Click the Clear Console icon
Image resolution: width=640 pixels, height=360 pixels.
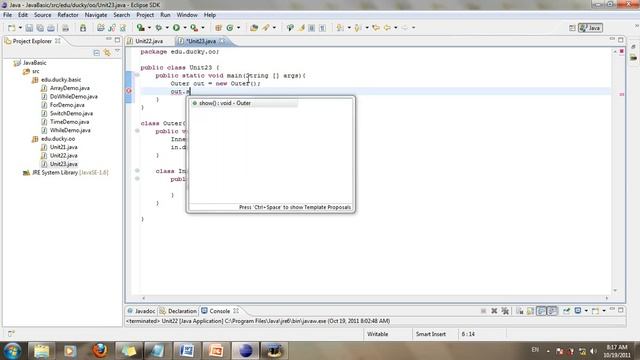click(x=520, y=311)
